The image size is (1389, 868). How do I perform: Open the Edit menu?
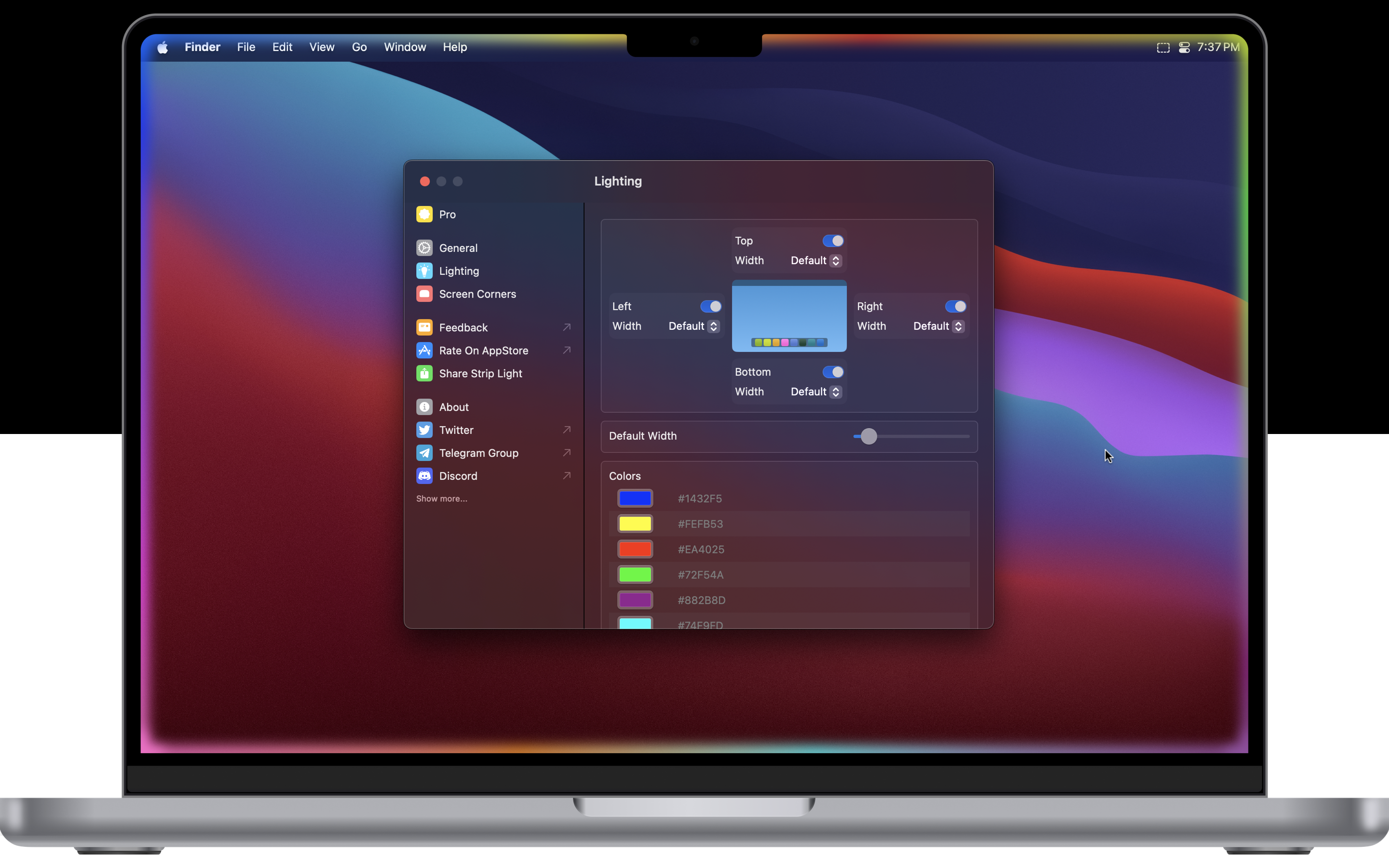tap(283, 47)
